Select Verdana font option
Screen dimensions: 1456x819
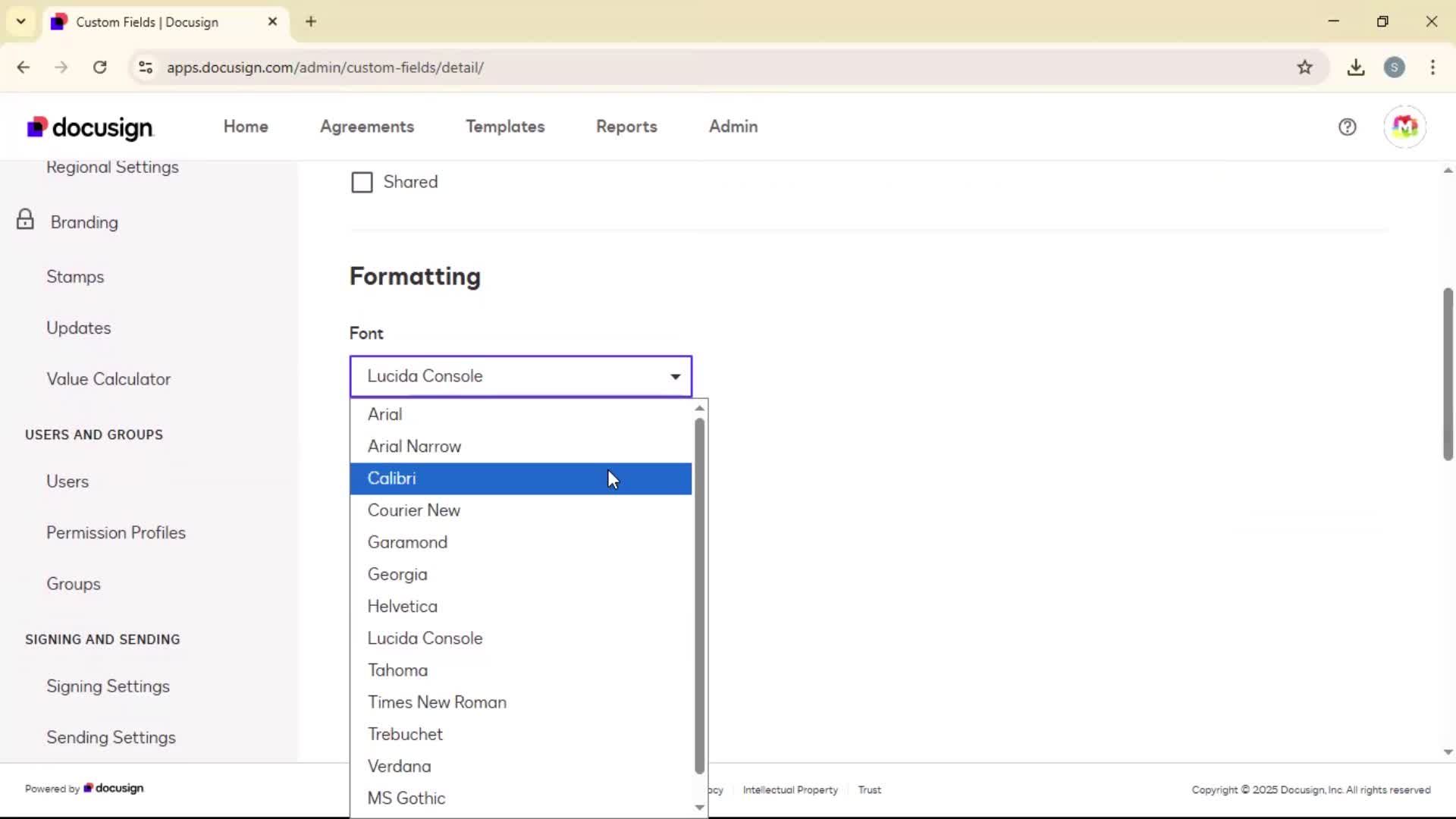[x=521, y=766]
